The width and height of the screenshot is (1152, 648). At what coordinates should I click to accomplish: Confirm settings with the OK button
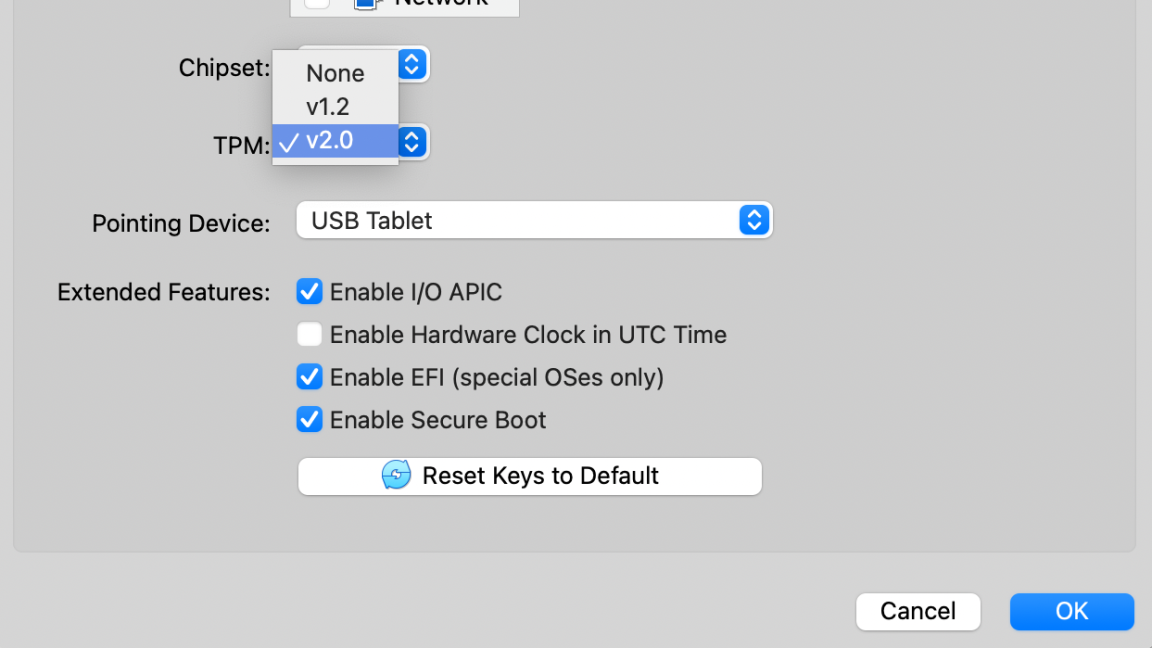(x=1071, y=611)
